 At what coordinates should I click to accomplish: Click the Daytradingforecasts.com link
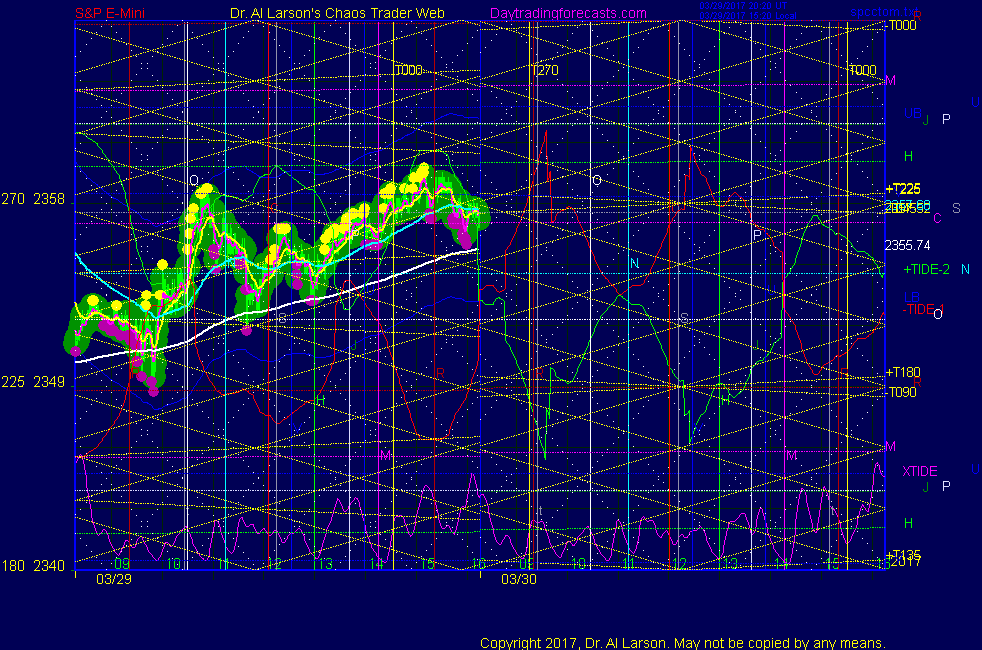tap(567, 14)
